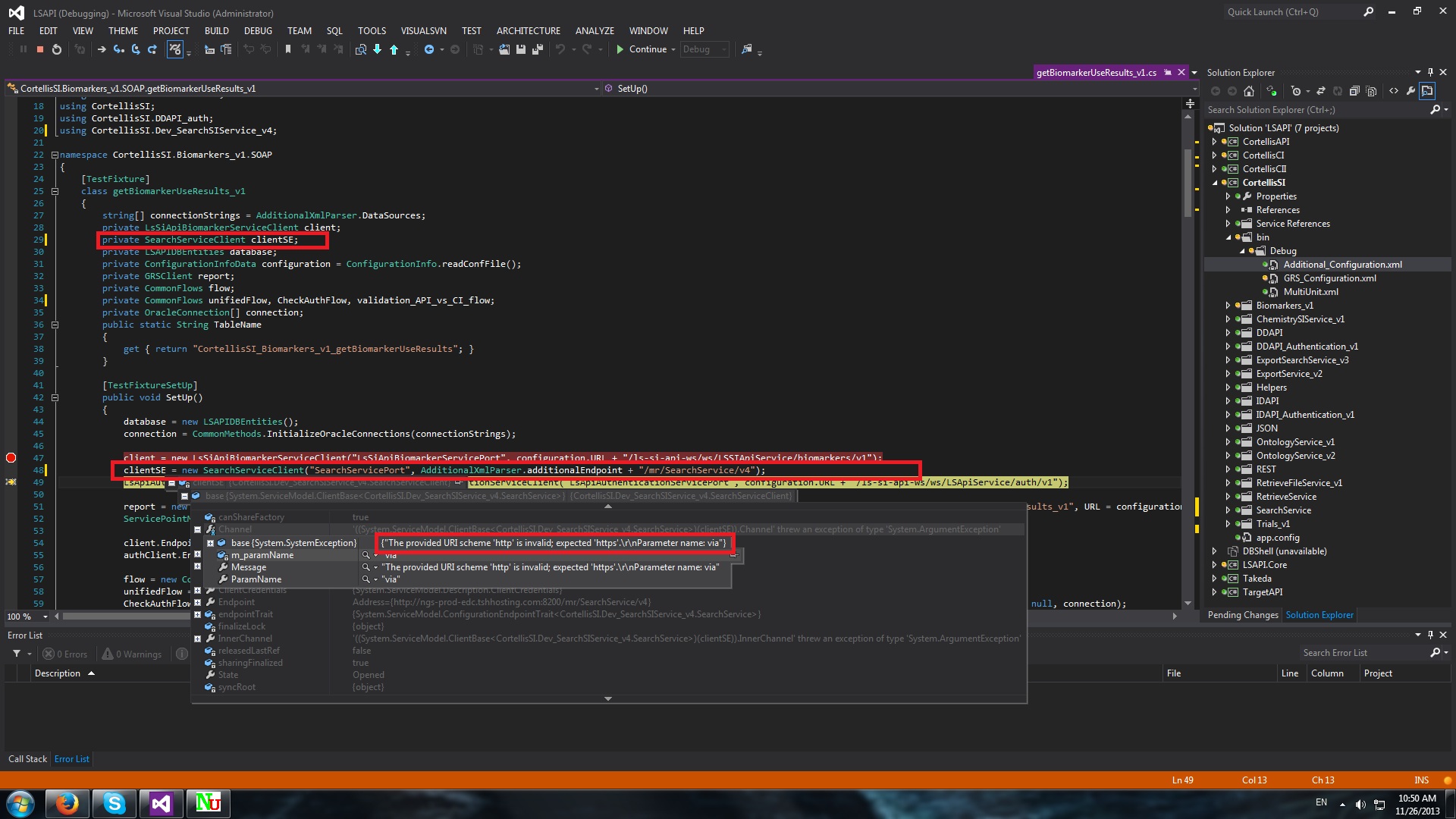Toggle Preview Selected Items in Solution Explorer
The width and height of the screenshot is (1456, 819).
click(1427, 91)
